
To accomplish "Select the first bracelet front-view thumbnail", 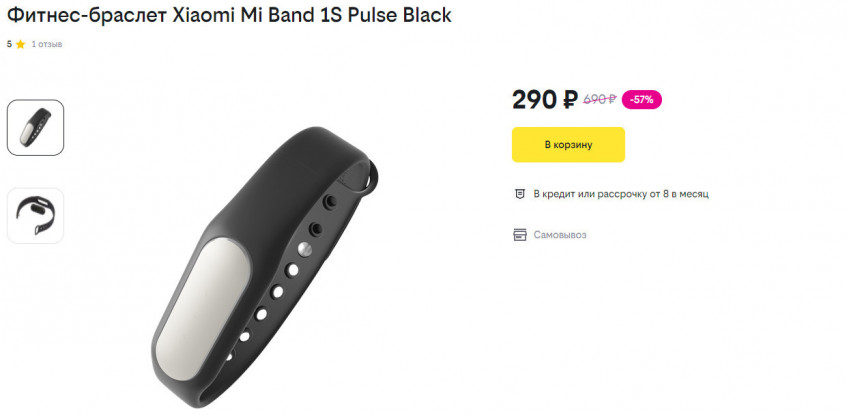I will coord(36,128).
